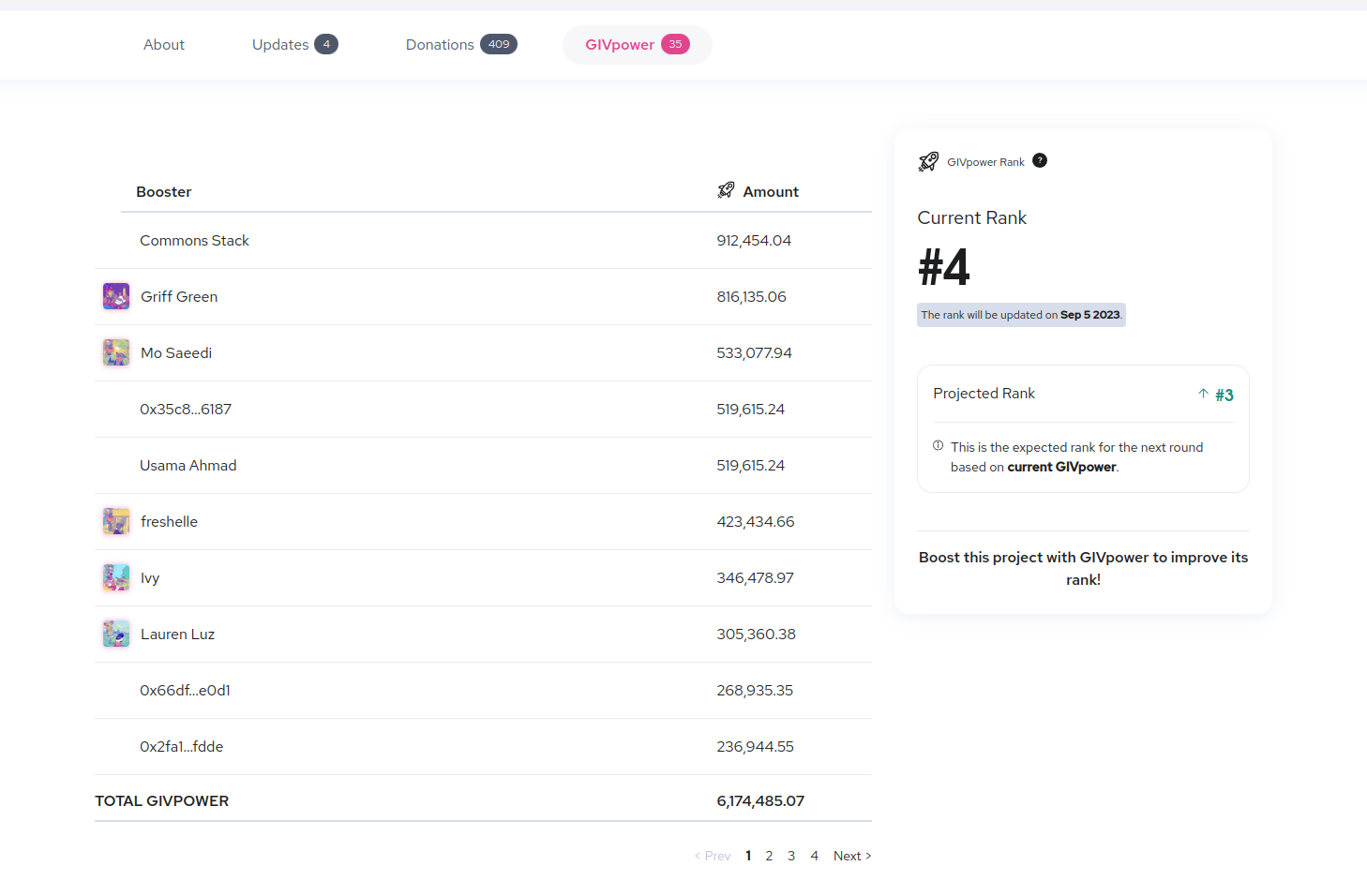Click the count badge 409 on Donations
1367x896 pixels.
(499, 44)
